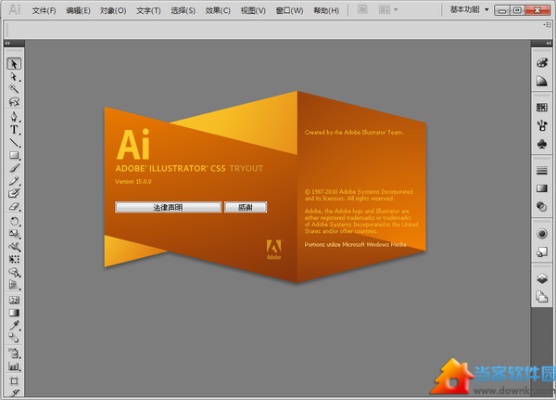Select the Selection (black arrow) tool
Screen dimensions: 556x400
tap(14, 64)
